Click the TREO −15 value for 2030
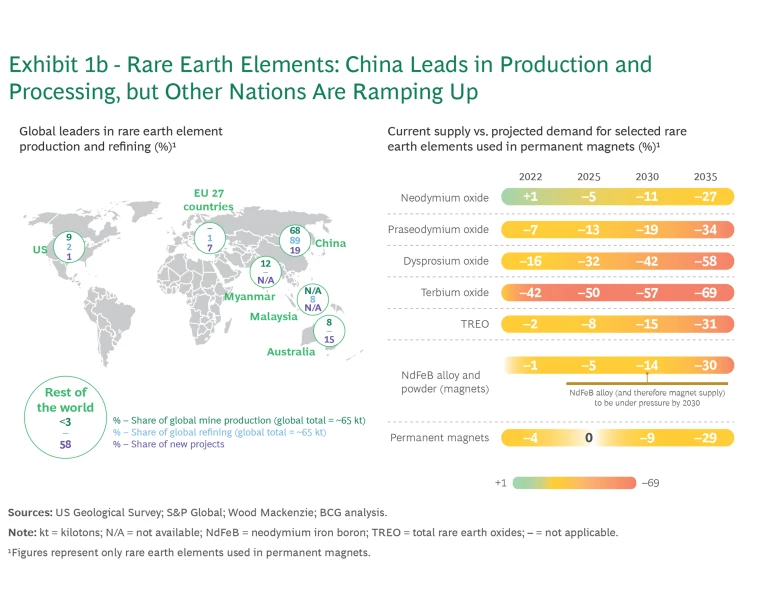The width and height of the screenshot is (768, 614). (x=647, y=324)
